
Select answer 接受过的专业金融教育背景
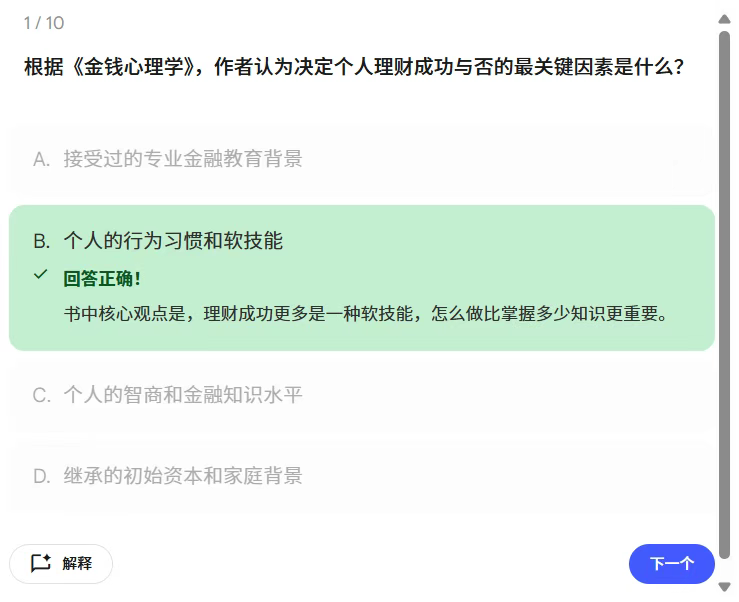point(182,159)
